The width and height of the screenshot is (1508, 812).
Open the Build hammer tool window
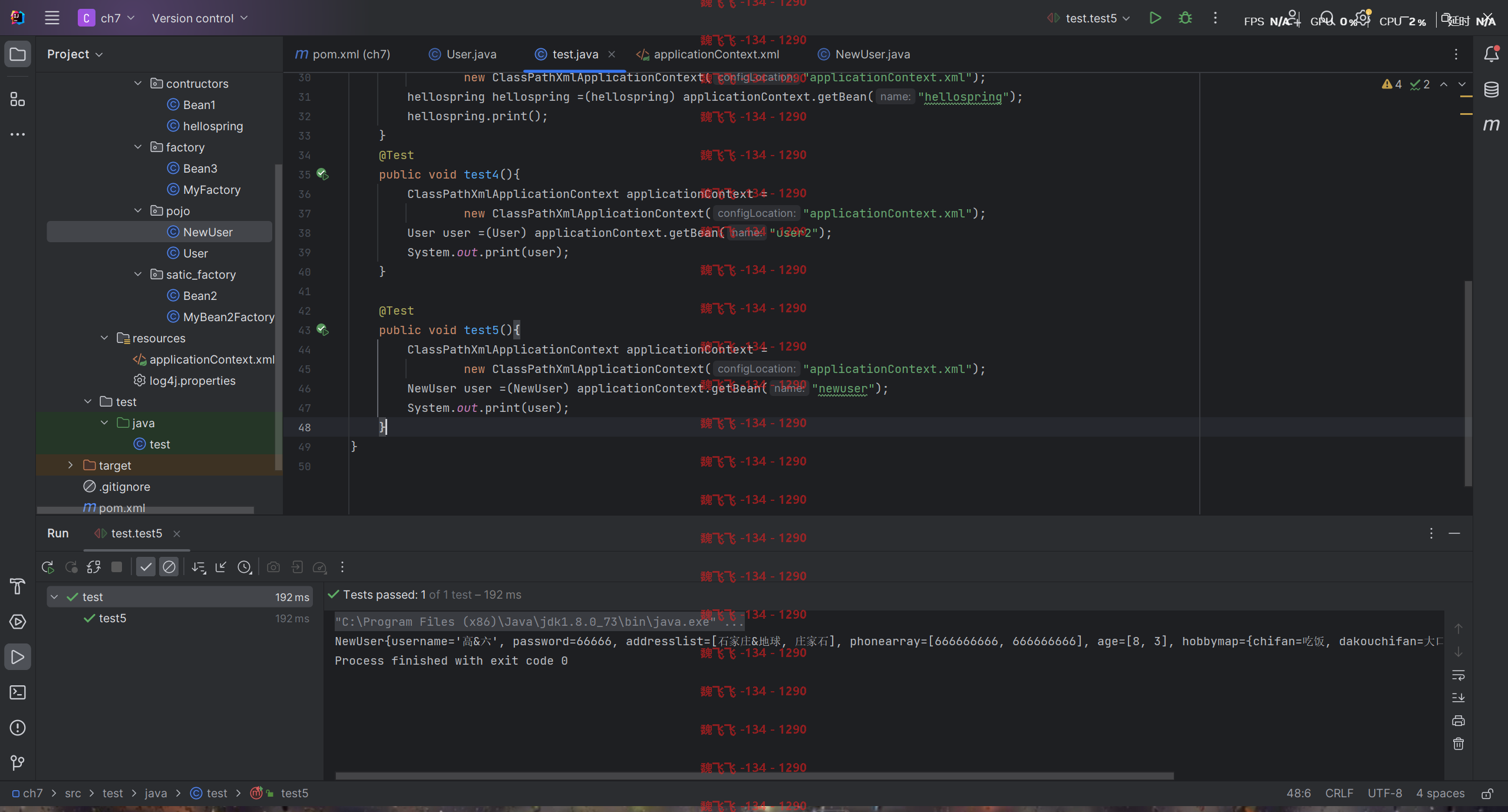tap(18, 586)
